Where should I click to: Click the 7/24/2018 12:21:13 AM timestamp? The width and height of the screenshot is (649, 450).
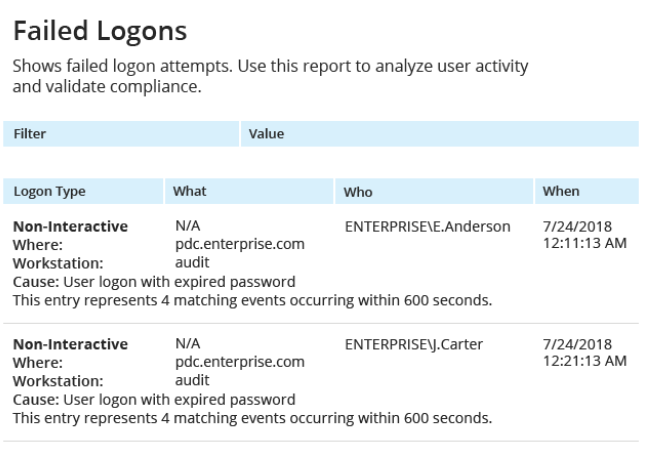point(584,353)
